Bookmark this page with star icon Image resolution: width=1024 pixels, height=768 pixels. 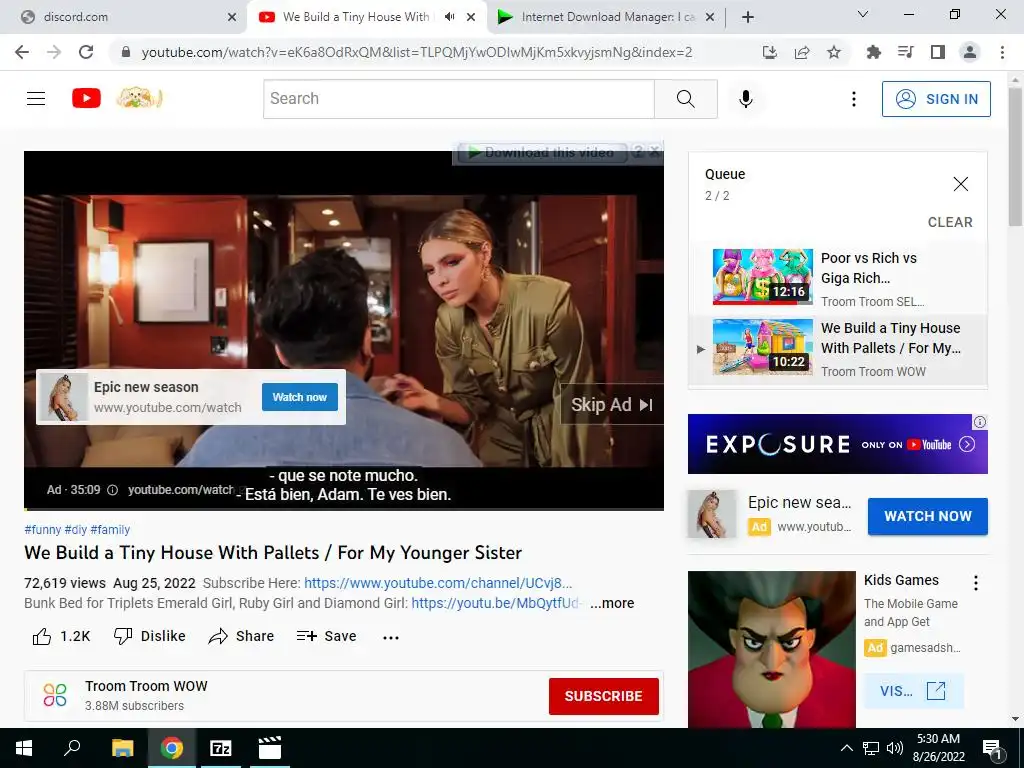point(834,52)
